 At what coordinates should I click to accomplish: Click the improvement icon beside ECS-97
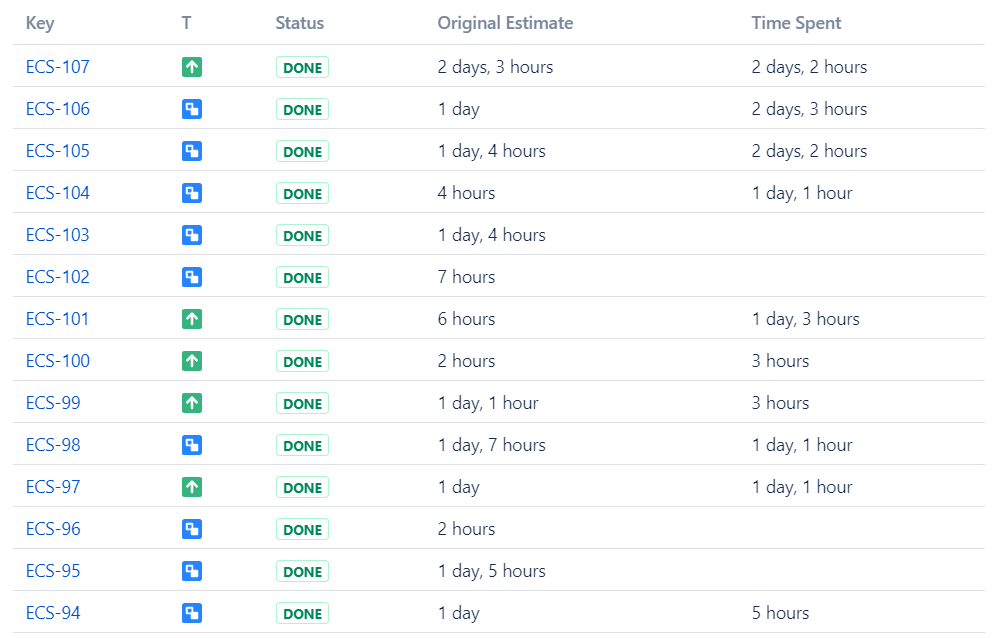[192, 488]
